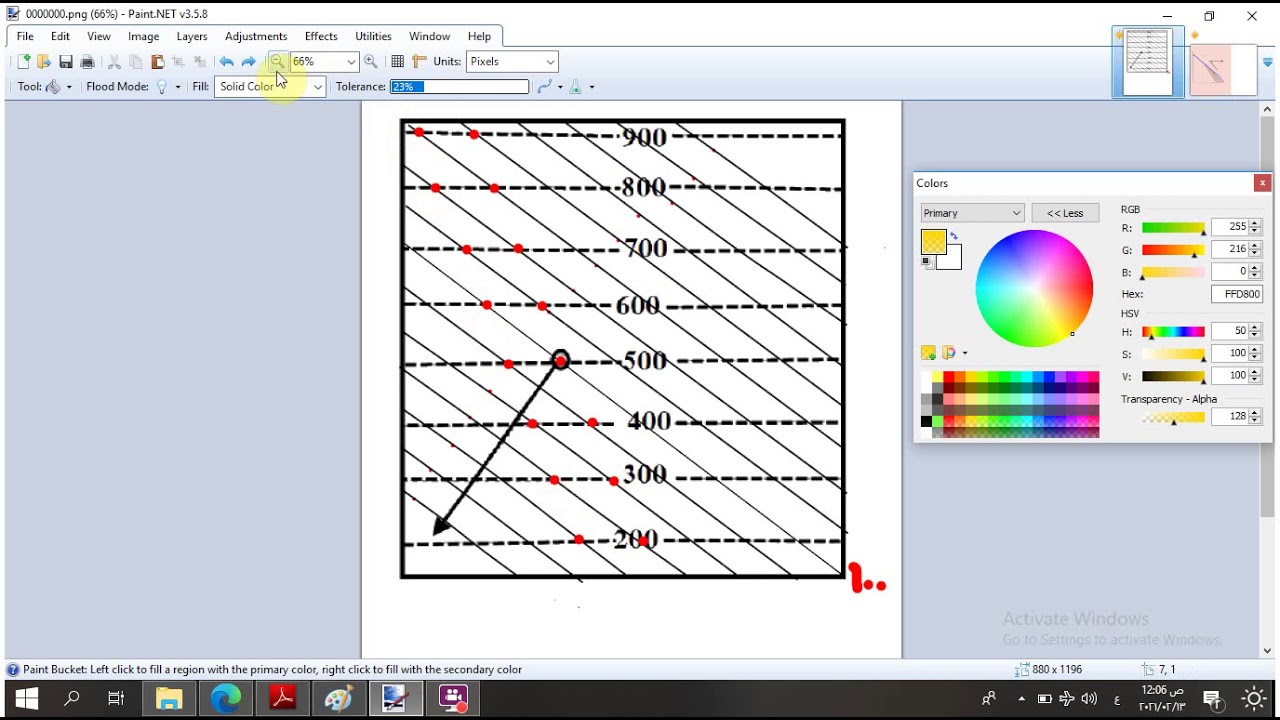The height and width of the screenshot is (720, 1280).
Task: Click the Tolerance bar showing 23%
Action: [x=459, y=87]
